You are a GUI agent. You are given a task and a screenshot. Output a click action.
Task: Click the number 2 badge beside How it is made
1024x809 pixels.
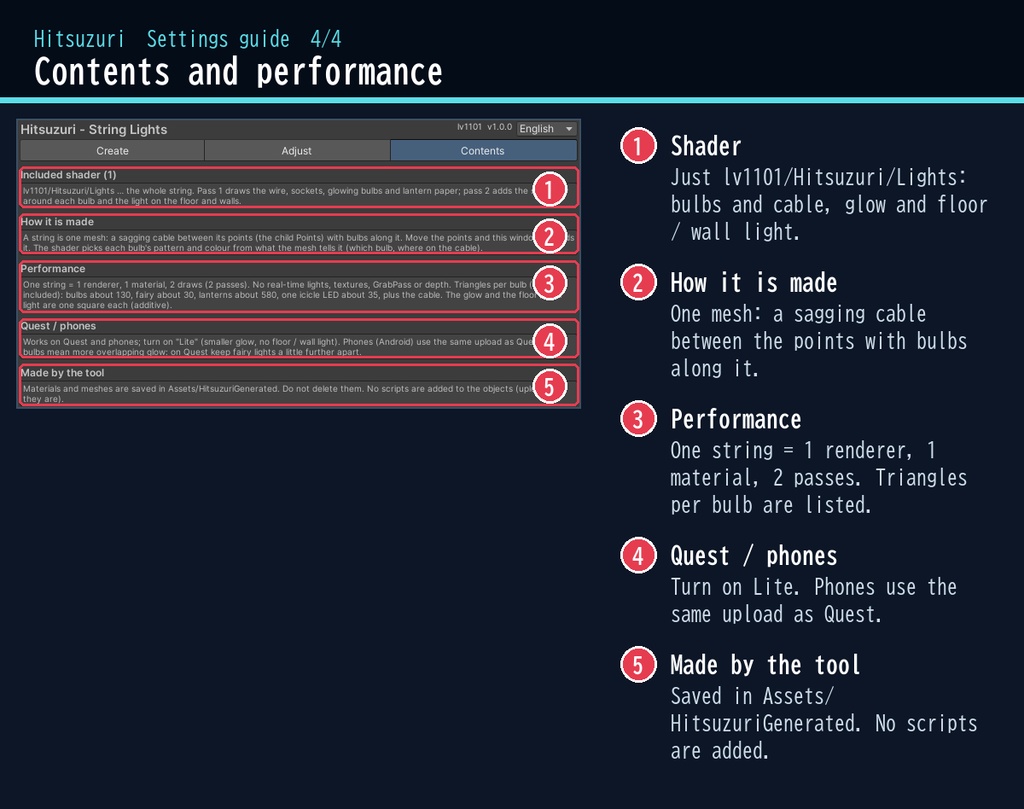pyautogui.click(x=638, y=282)
